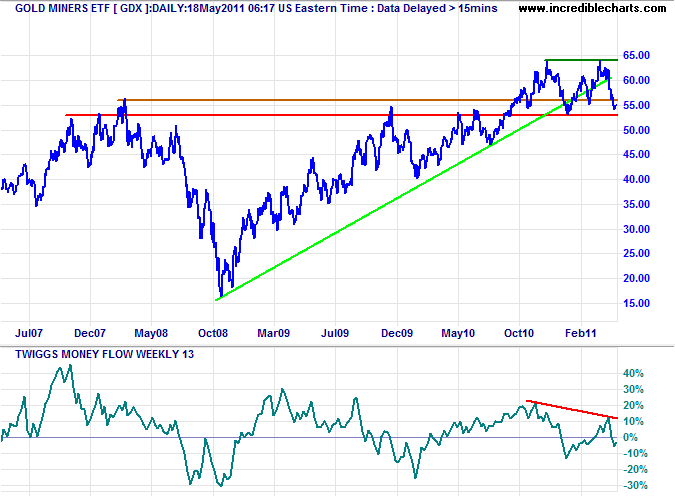The width and height of the screenshot is (675, 500).
Task: Click the 10% money flow axis label
Action: tap(633, 421)
